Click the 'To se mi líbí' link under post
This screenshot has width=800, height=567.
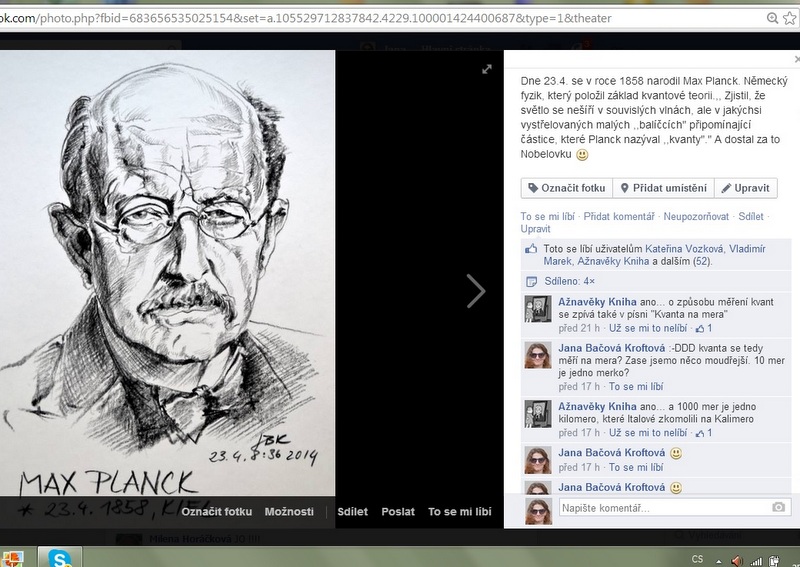pyautogui.click(x=547, y=216)
